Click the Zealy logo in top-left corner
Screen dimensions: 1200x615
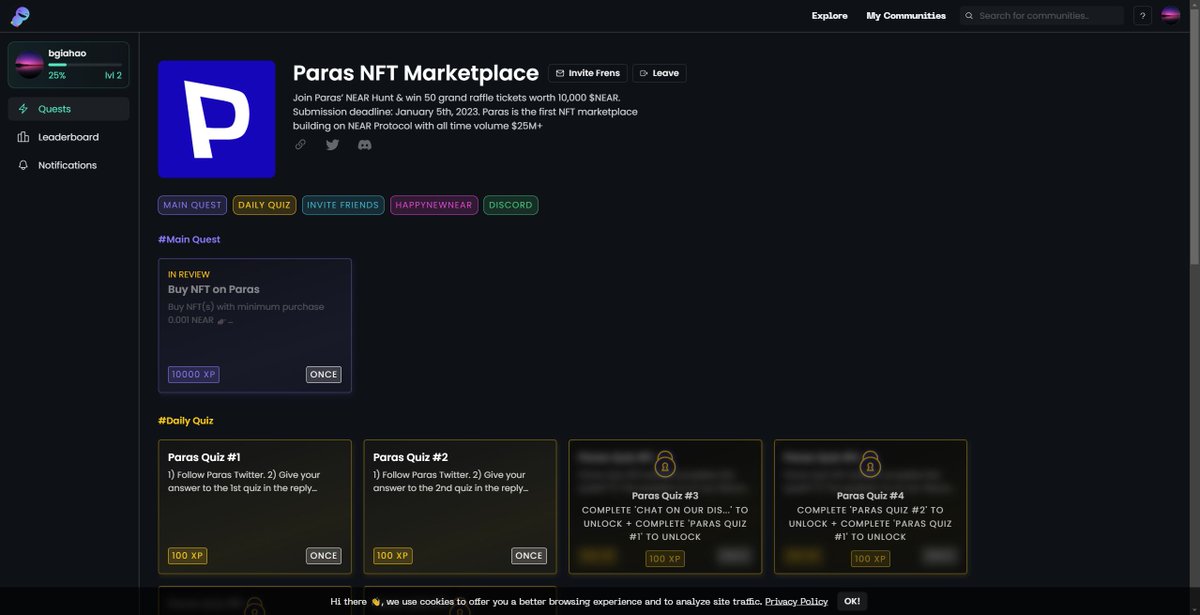tap(19, 15)
